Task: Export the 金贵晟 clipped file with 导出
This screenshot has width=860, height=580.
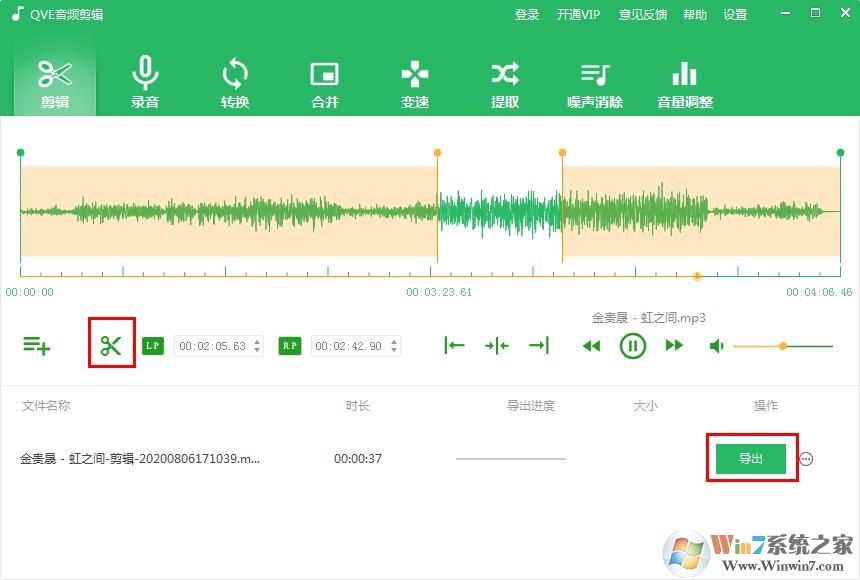Action: (751, 458)
